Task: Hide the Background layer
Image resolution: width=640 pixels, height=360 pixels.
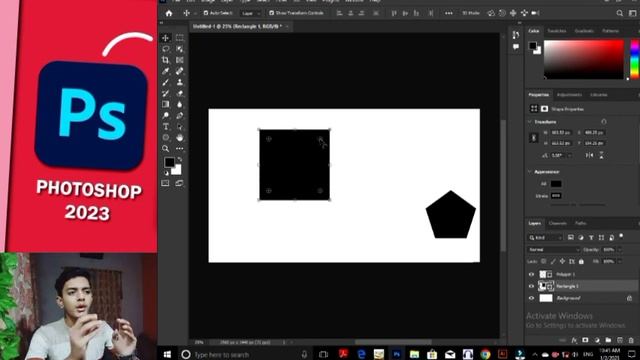Action: click(531, 298)
